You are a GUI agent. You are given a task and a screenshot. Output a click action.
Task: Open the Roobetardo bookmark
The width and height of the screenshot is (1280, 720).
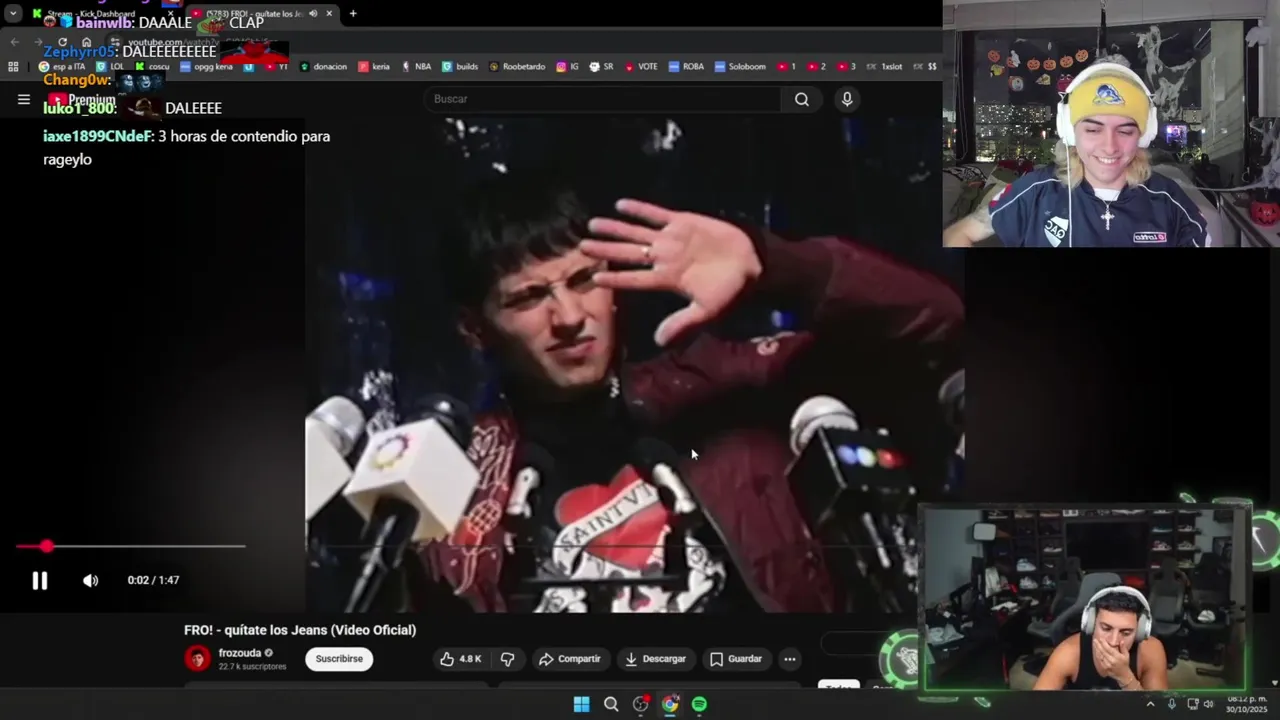coord(517,67)
